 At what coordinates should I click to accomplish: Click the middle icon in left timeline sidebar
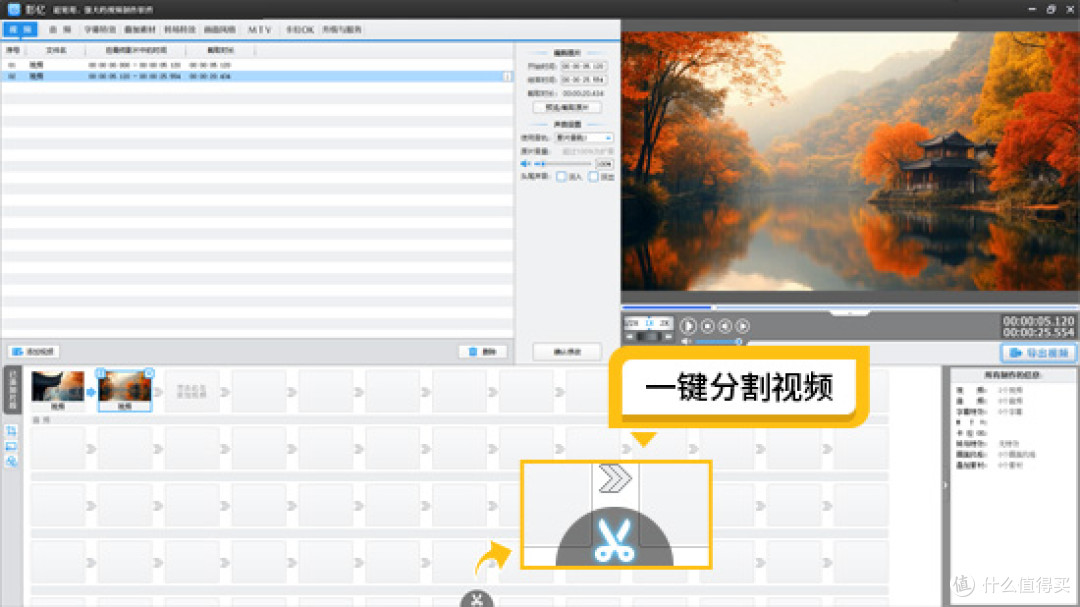[12, 446]
